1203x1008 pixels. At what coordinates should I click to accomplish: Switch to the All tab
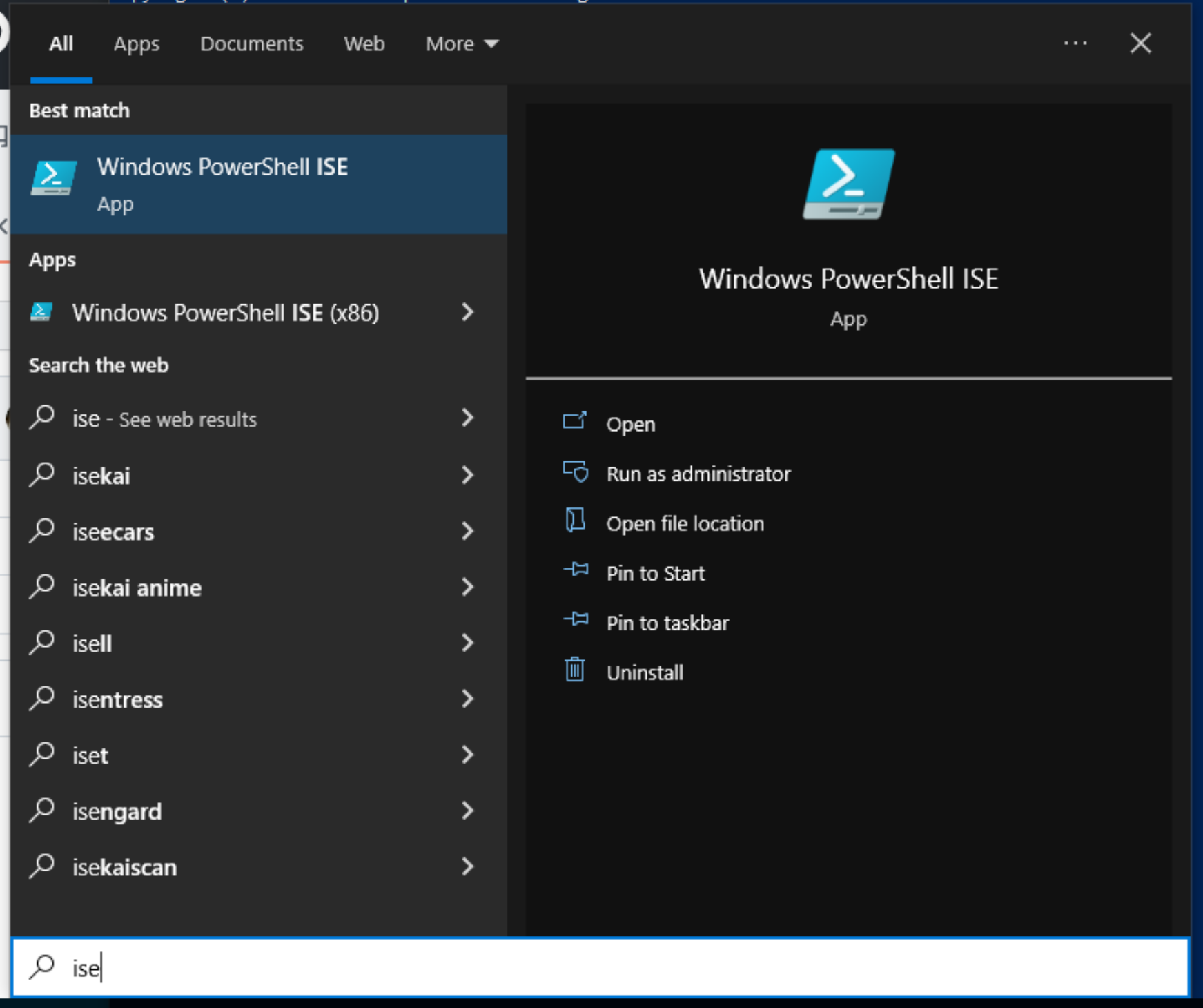61,44
